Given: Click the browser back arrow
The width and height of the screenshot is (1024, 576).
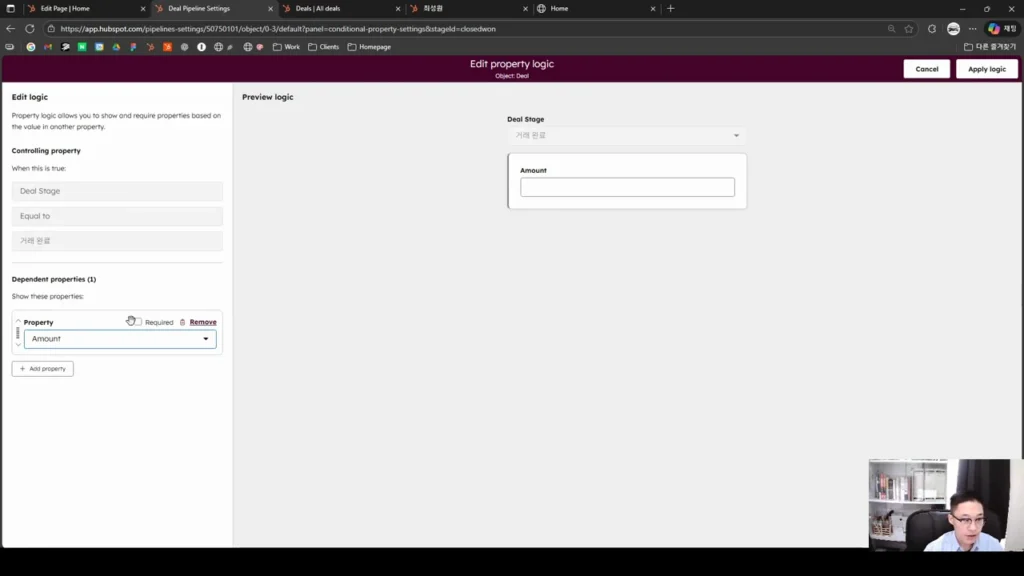Looking at the screenshot, I should tap(10, 29).
